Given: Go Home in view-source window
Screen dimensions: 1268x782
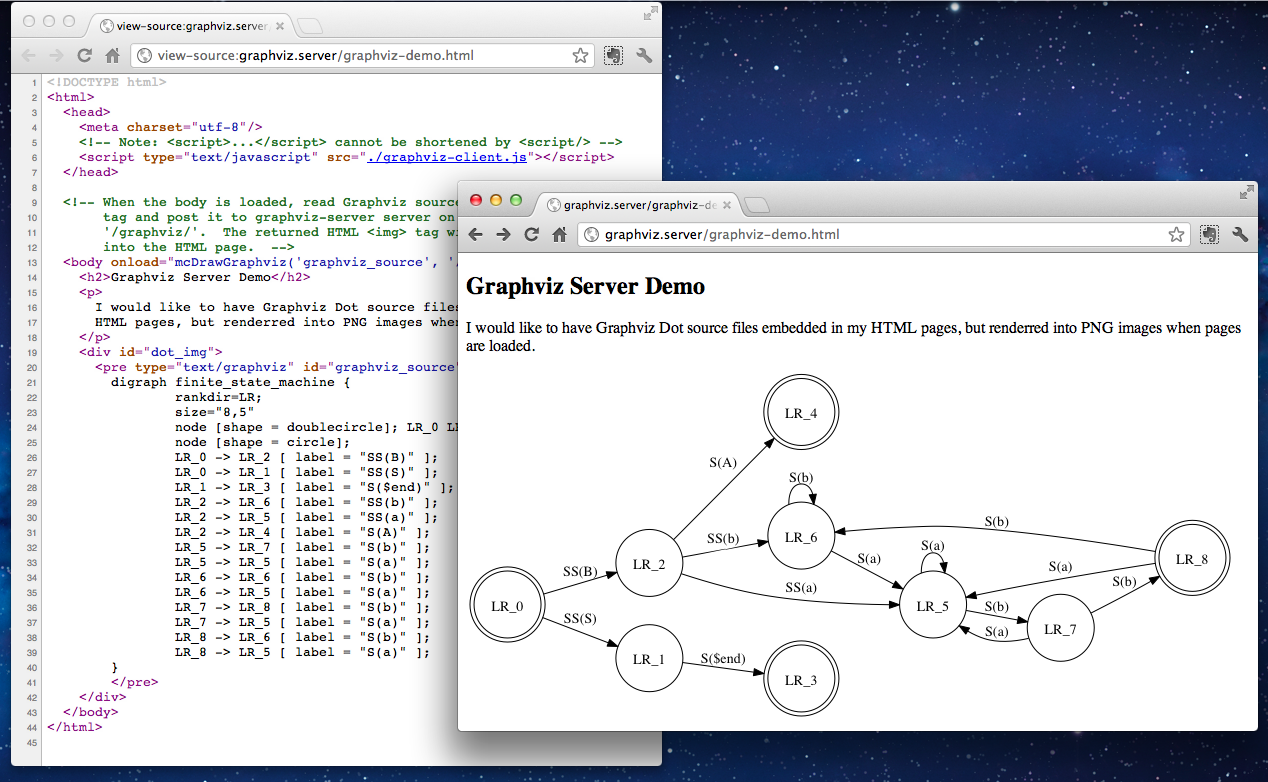Looking at the screenshot, I should 112,56.
